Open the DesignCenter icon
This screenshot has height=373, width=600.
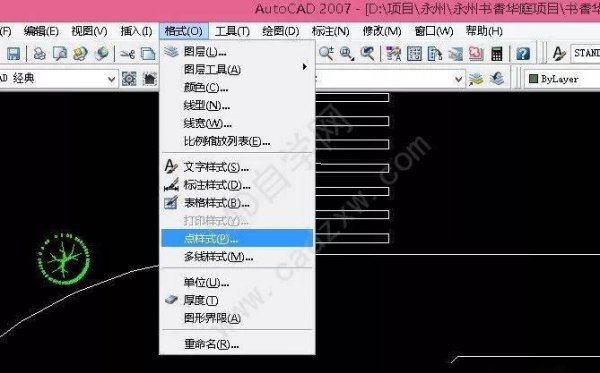pos(414,54)
